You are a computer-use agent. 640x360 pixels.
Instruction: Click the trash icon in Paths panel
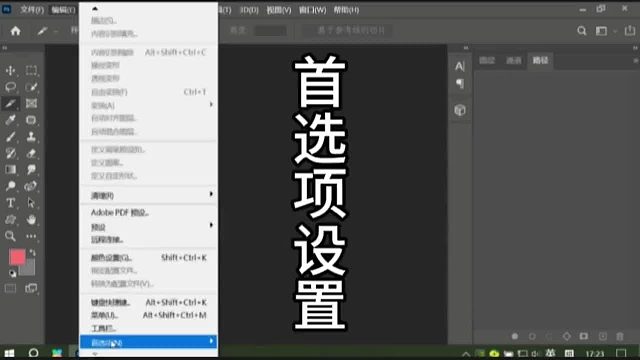point(620,336)
